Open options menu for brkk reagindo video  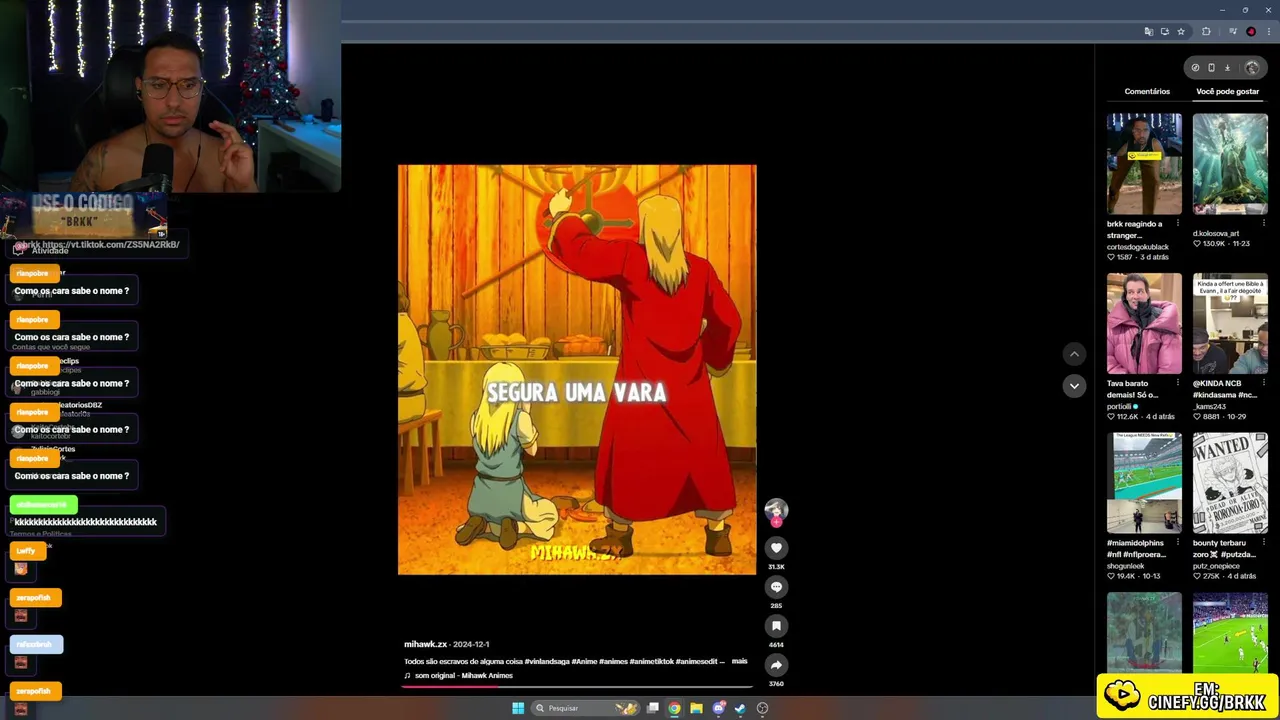(1177, 224)
